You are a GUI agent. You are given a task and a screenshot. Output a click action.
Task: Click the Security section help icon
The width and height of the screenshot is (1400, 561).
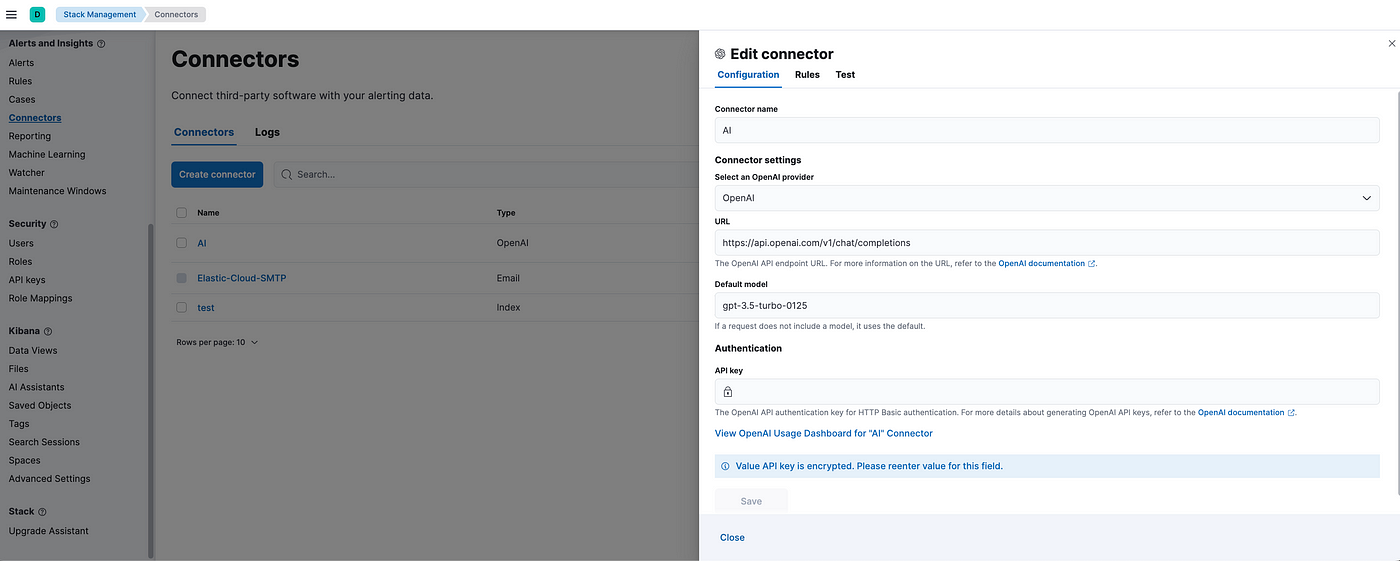pos(54,225)
